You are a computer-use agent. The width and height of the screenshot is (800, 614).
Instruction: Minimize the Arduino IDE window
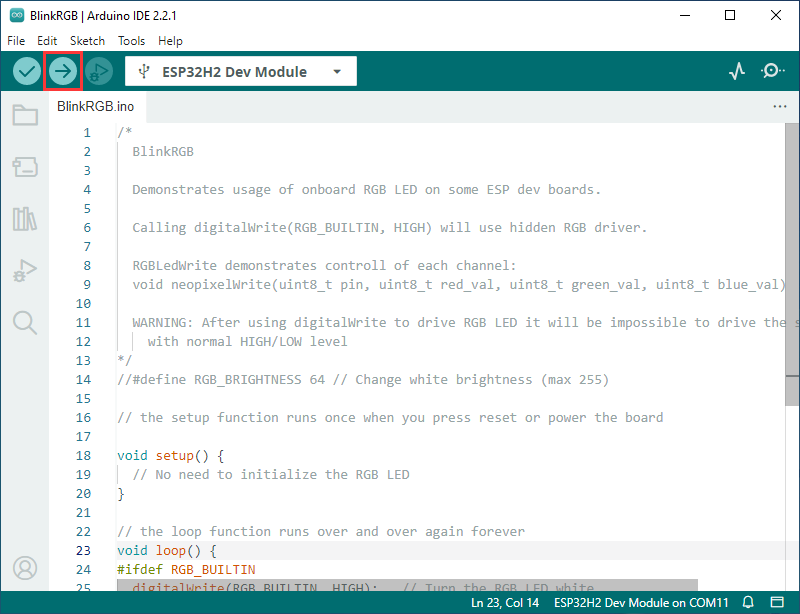tap(685, 15)
